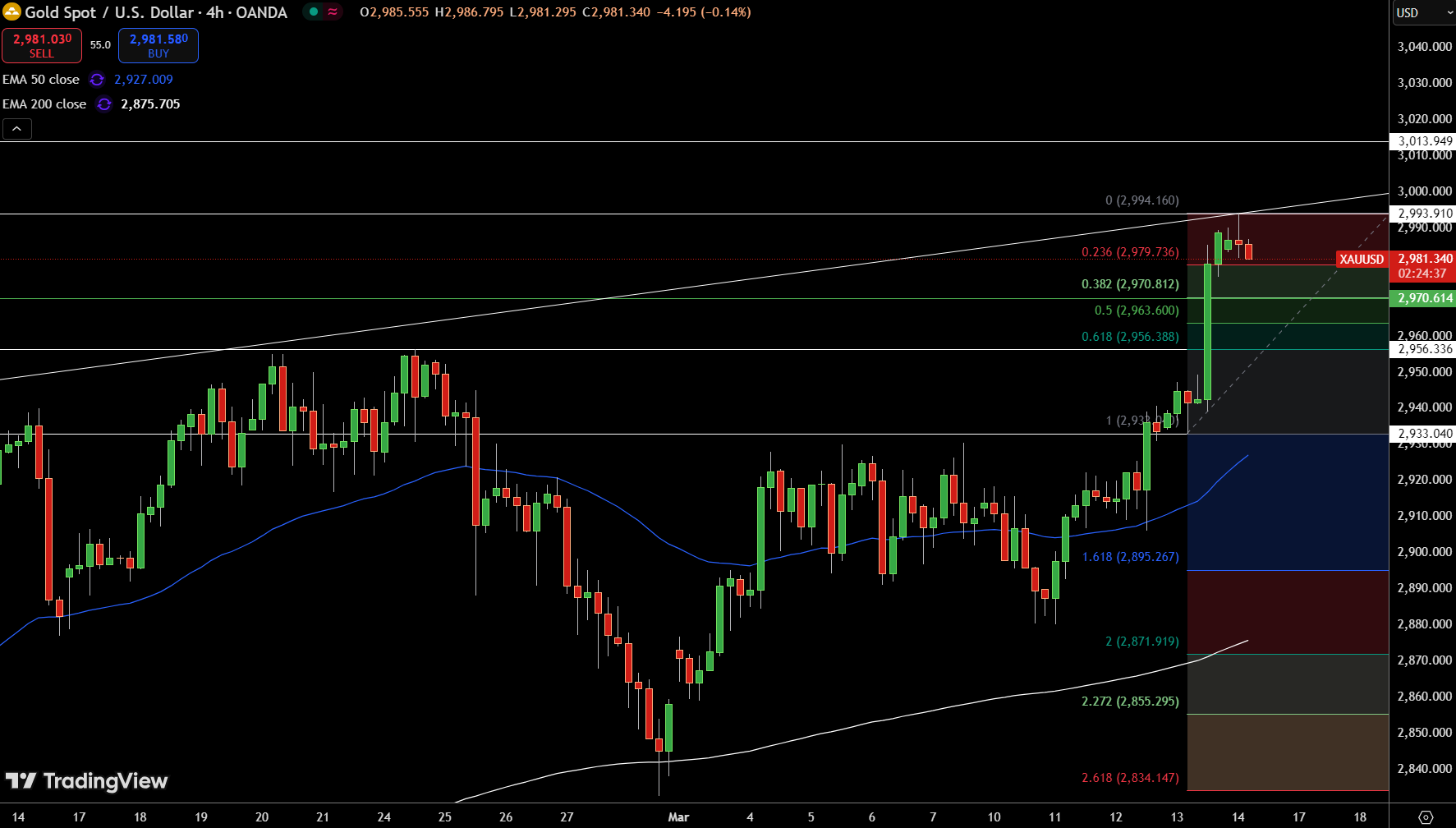Image resolution: width=1456 pixels, height=828 pixels.
Task: Click the refresh icon beside EMA 50 close
Action: (x=97, y=80)
